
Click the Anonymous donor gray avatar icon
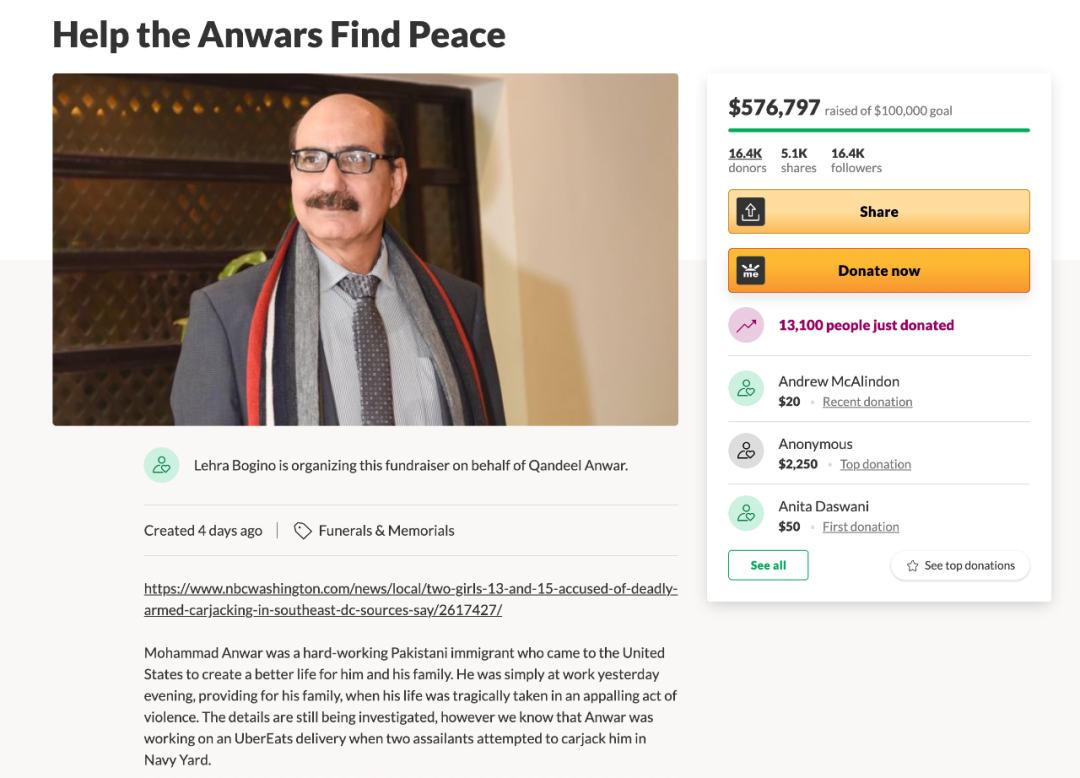click(x=746, y=451)
